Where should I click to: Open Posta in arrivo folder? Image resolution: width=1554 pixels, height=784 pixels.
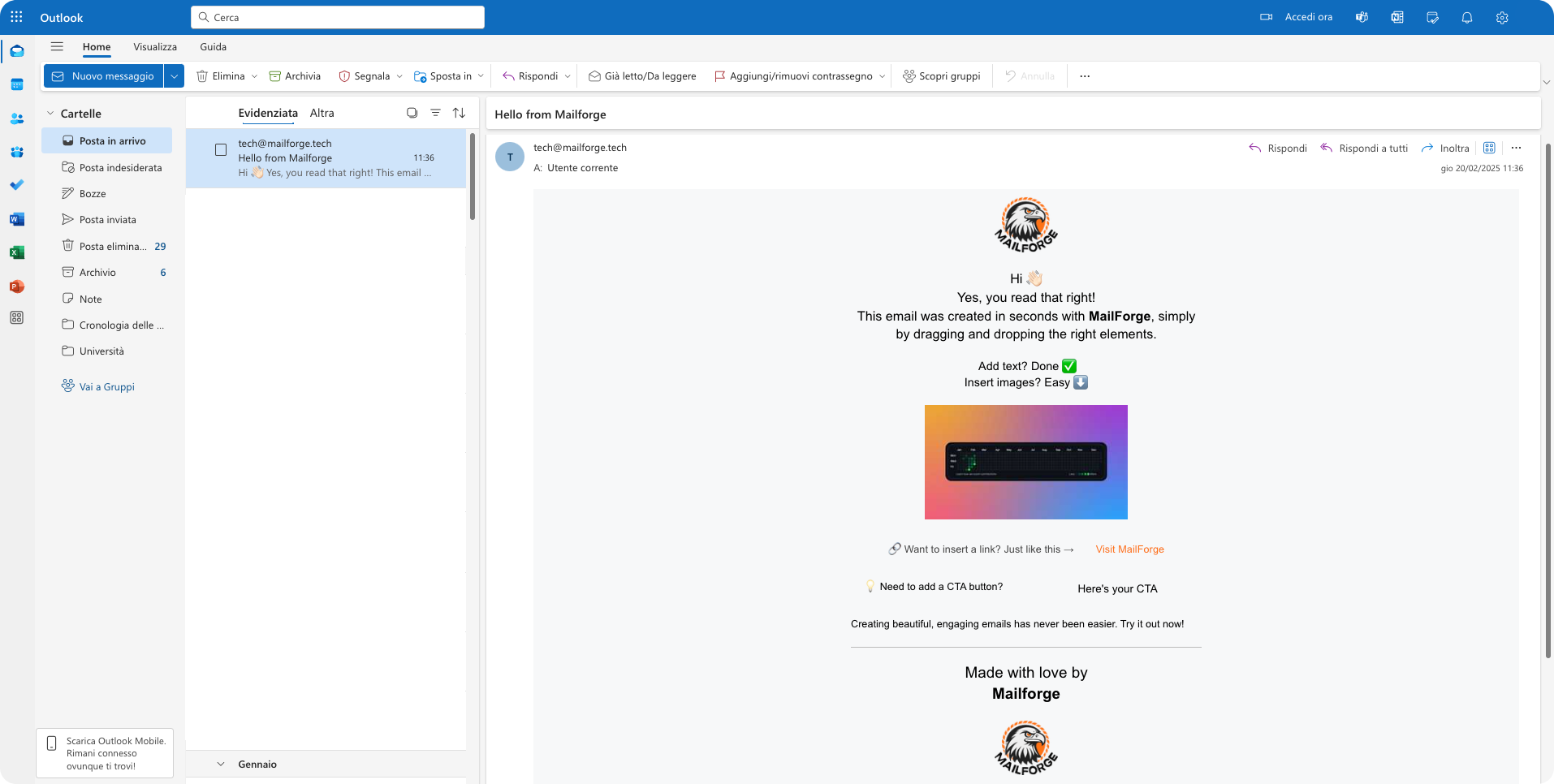[x=106, y=140]
